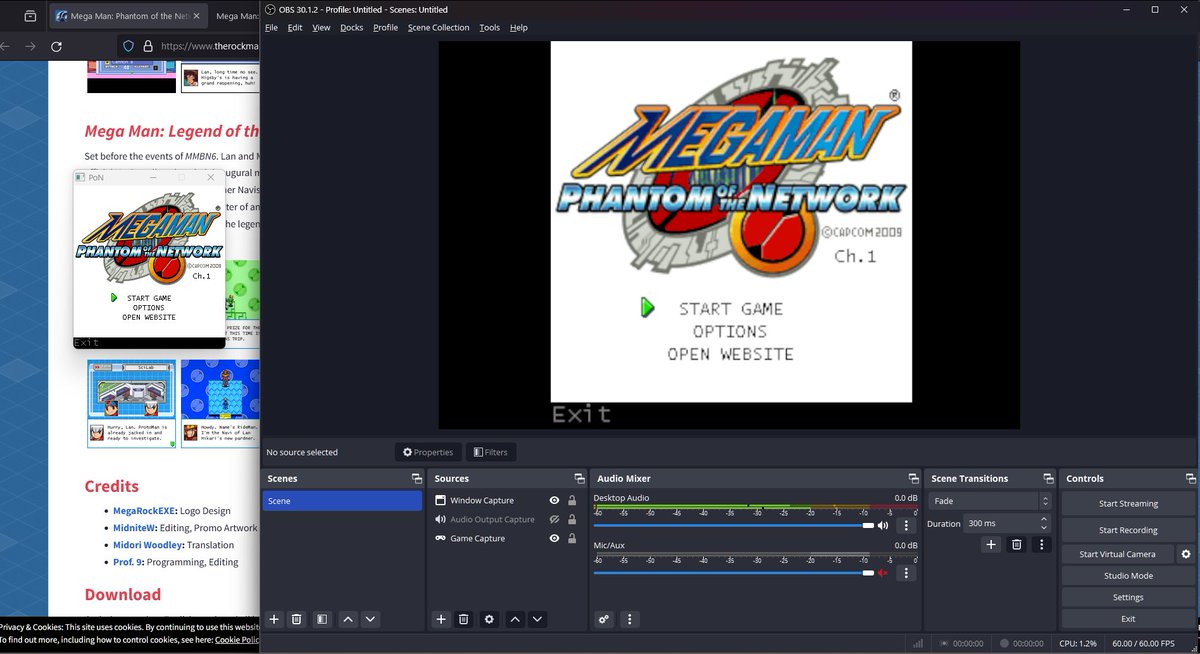Open advanced audio properties gears icon
This screenshot has height=654, width=1200.
coord(604,620)
